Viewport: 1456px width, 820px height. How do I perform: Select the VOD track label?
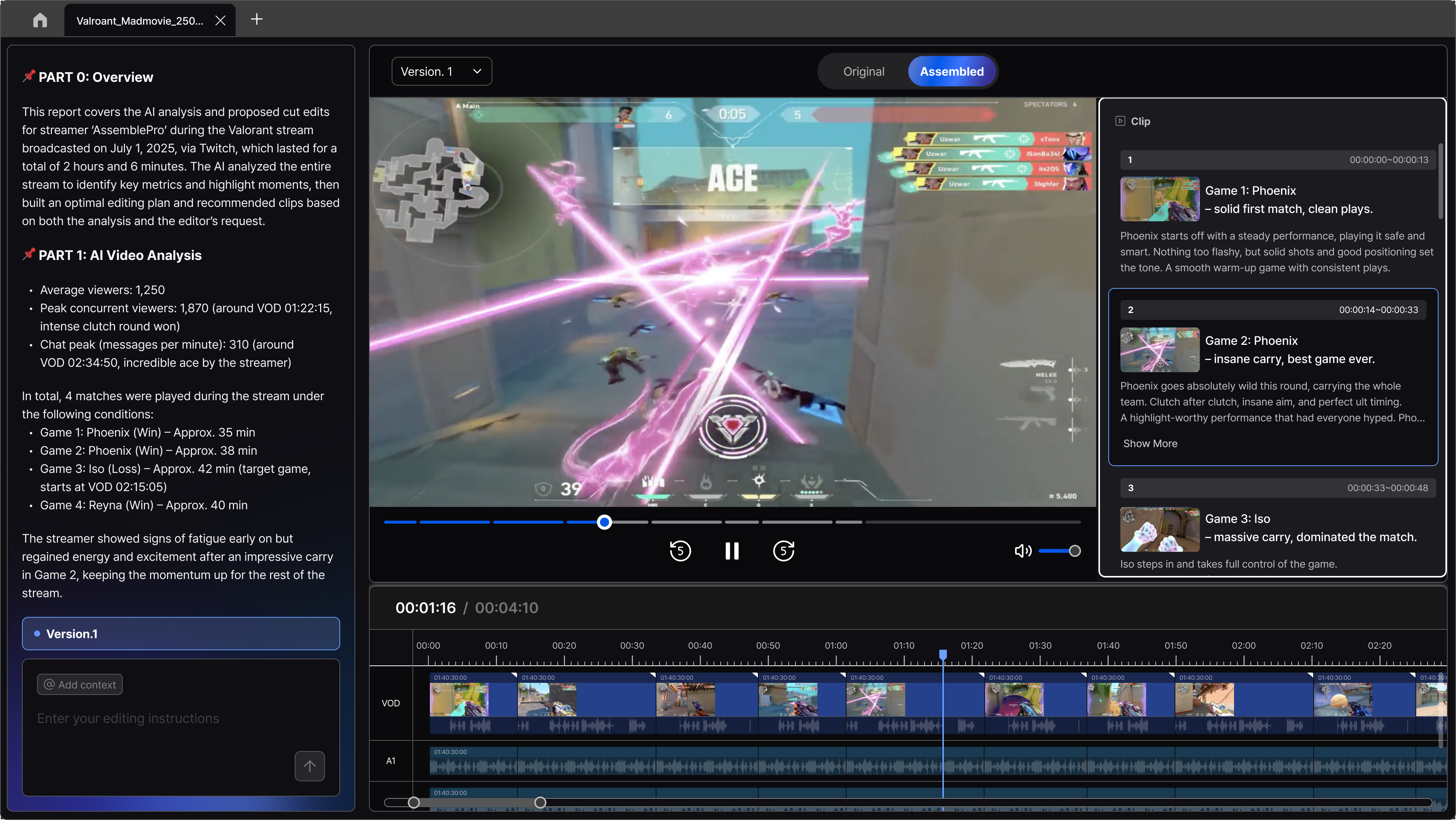(x=391, y=703)
